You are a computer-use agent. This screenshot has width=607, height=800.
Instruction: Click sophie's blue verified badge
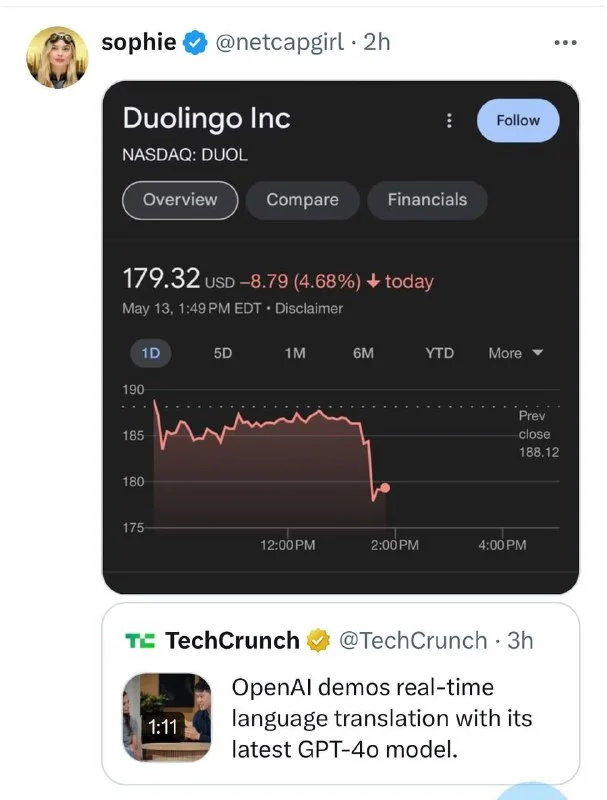[x=195, y=42]
